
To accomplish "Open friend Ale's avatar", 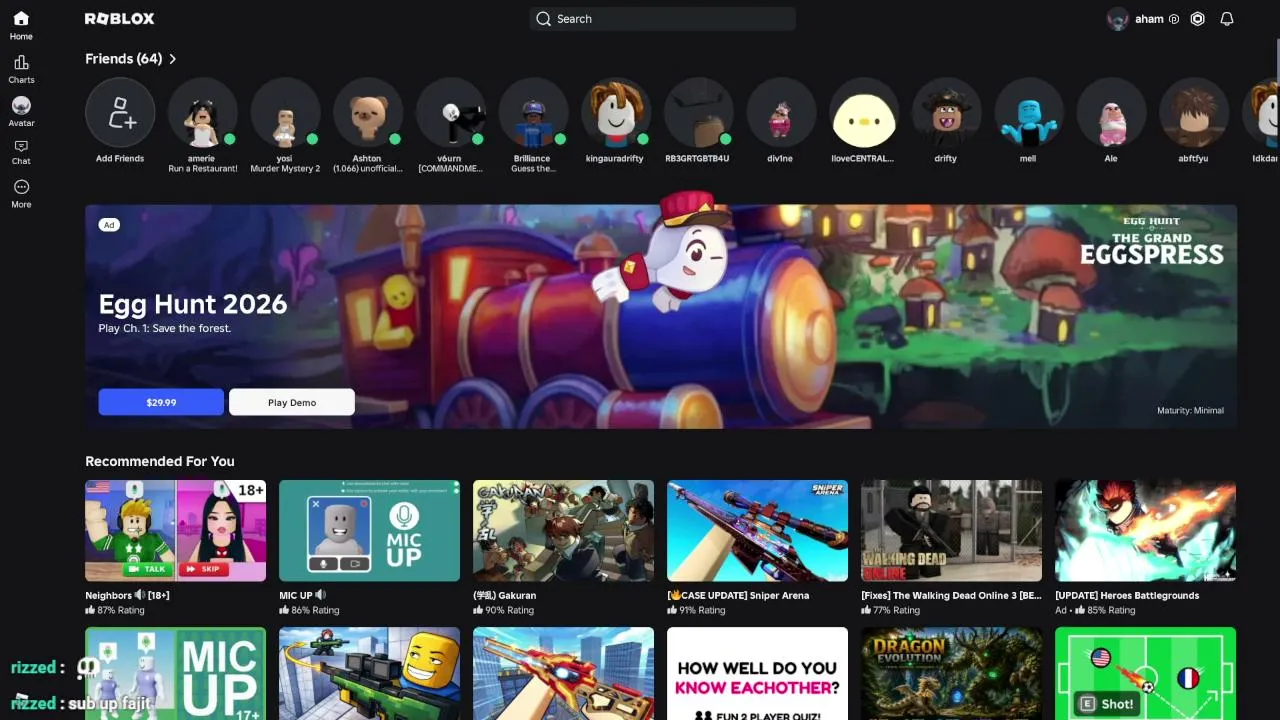I will (1112, 113).
